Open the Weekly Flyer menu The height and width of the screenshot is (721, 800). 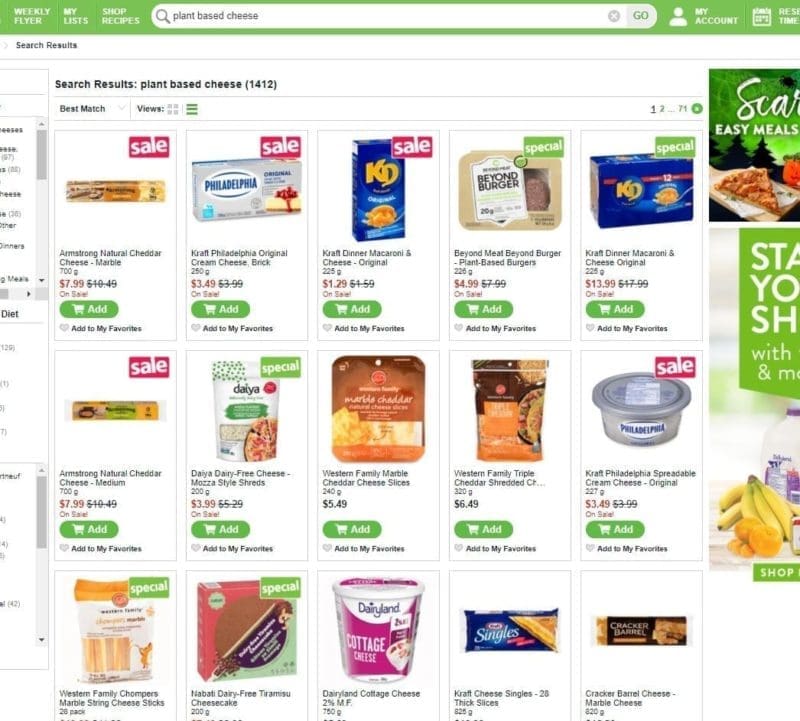click(x=32, y=16)
